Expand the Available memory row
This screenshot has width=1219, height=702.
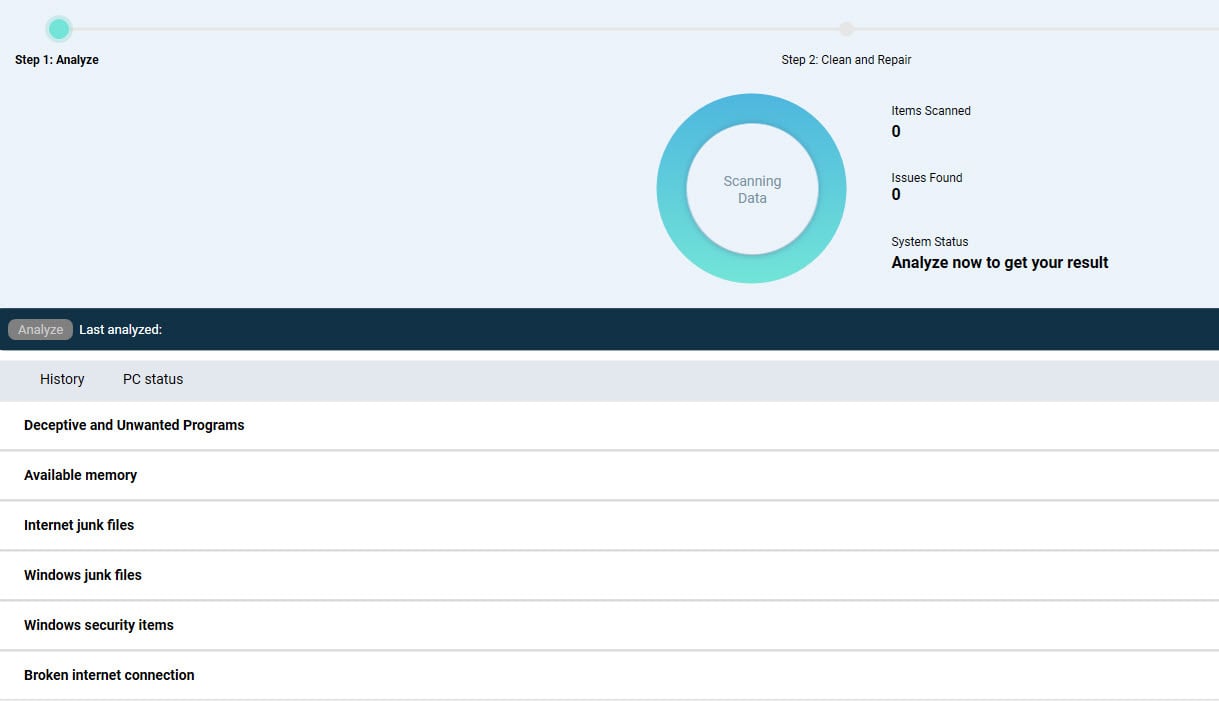(609, 475)
